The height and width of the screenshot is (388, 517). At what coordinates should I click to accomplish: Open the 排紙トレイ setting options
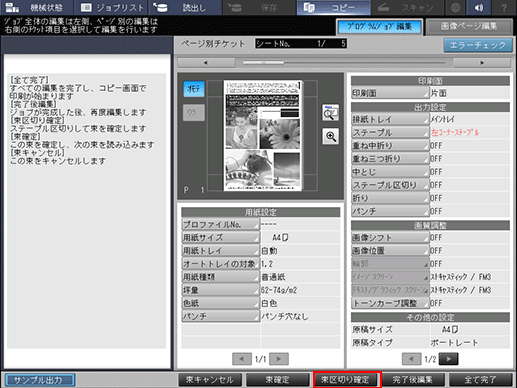tap(390, 119)
